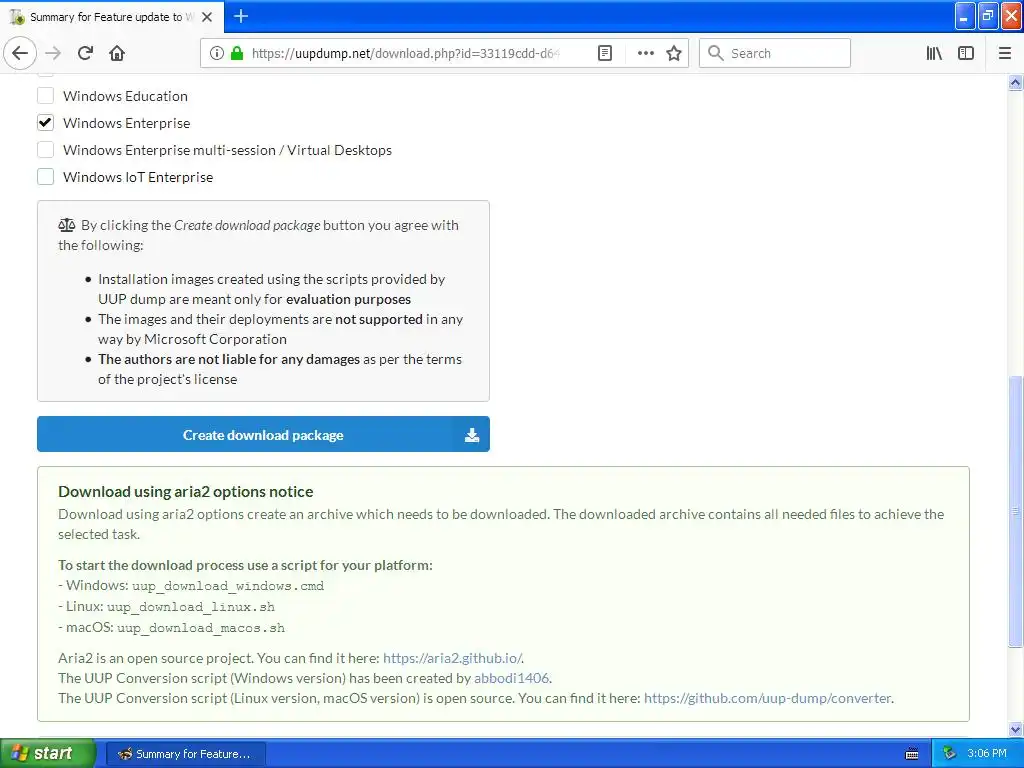This screenshot has height=768, width=1024.
Task: Toggle reader view in the address bar
Action: [605, 53]
